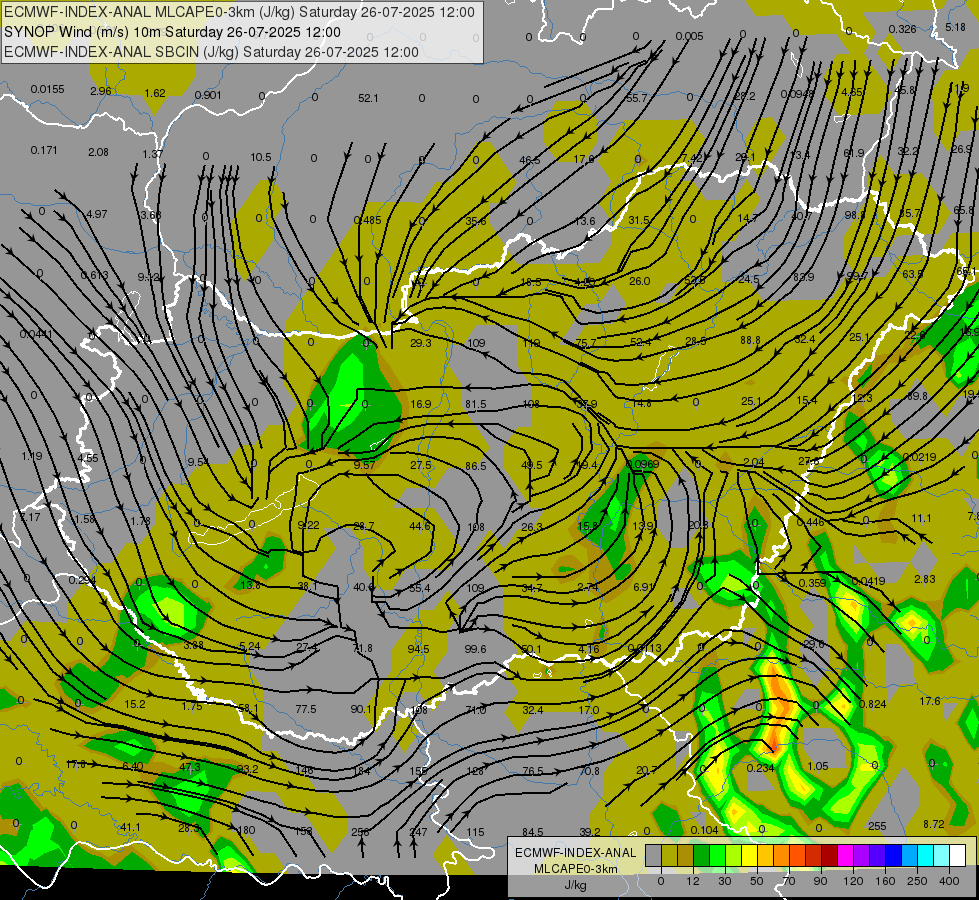Click the SYNOP Wind 10m title line
This screenshot has height=900, width=979.
click(x=172, y=32)
